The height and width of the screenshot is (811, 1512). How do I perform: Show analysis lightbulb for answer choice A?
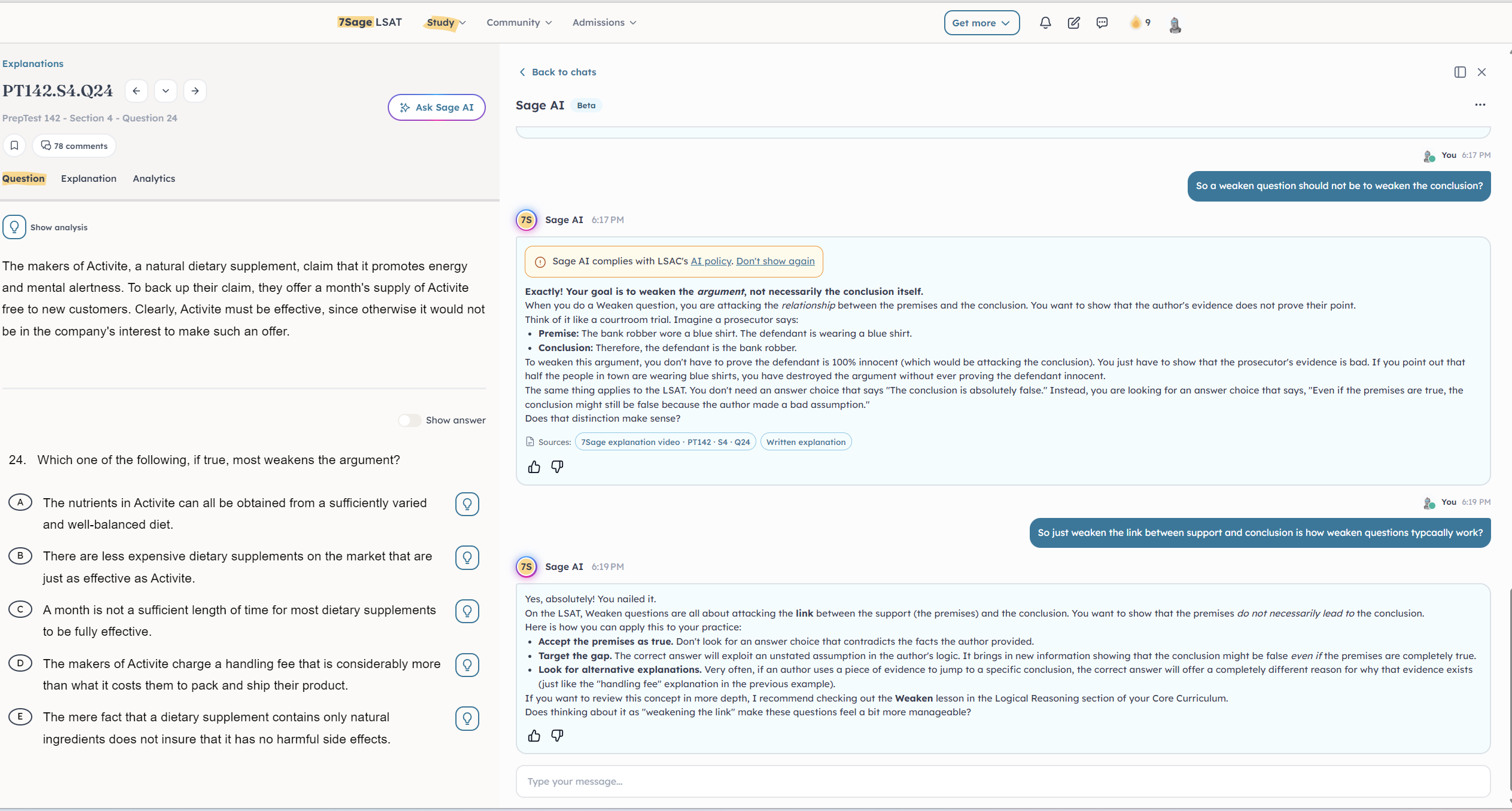pyautogui.click(x=467, y=504)
